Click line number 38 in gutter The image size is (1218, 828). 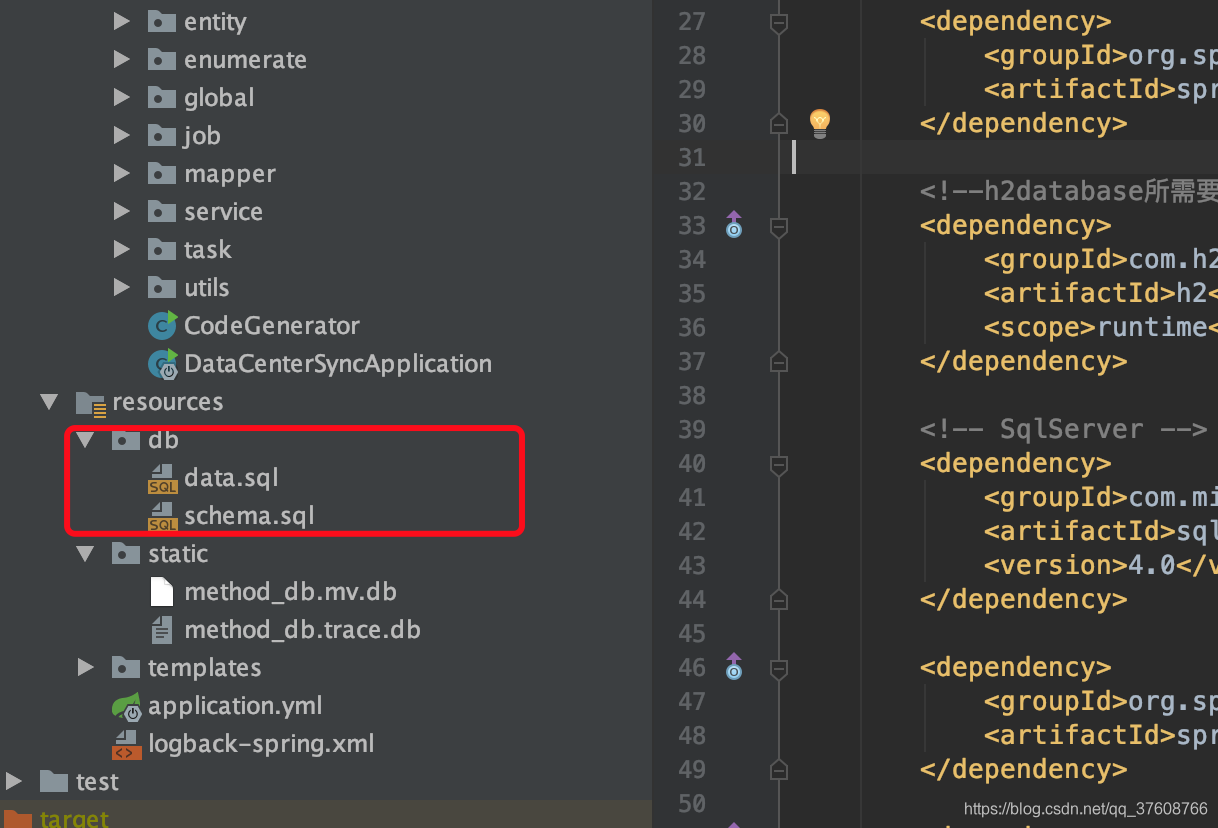692,395
